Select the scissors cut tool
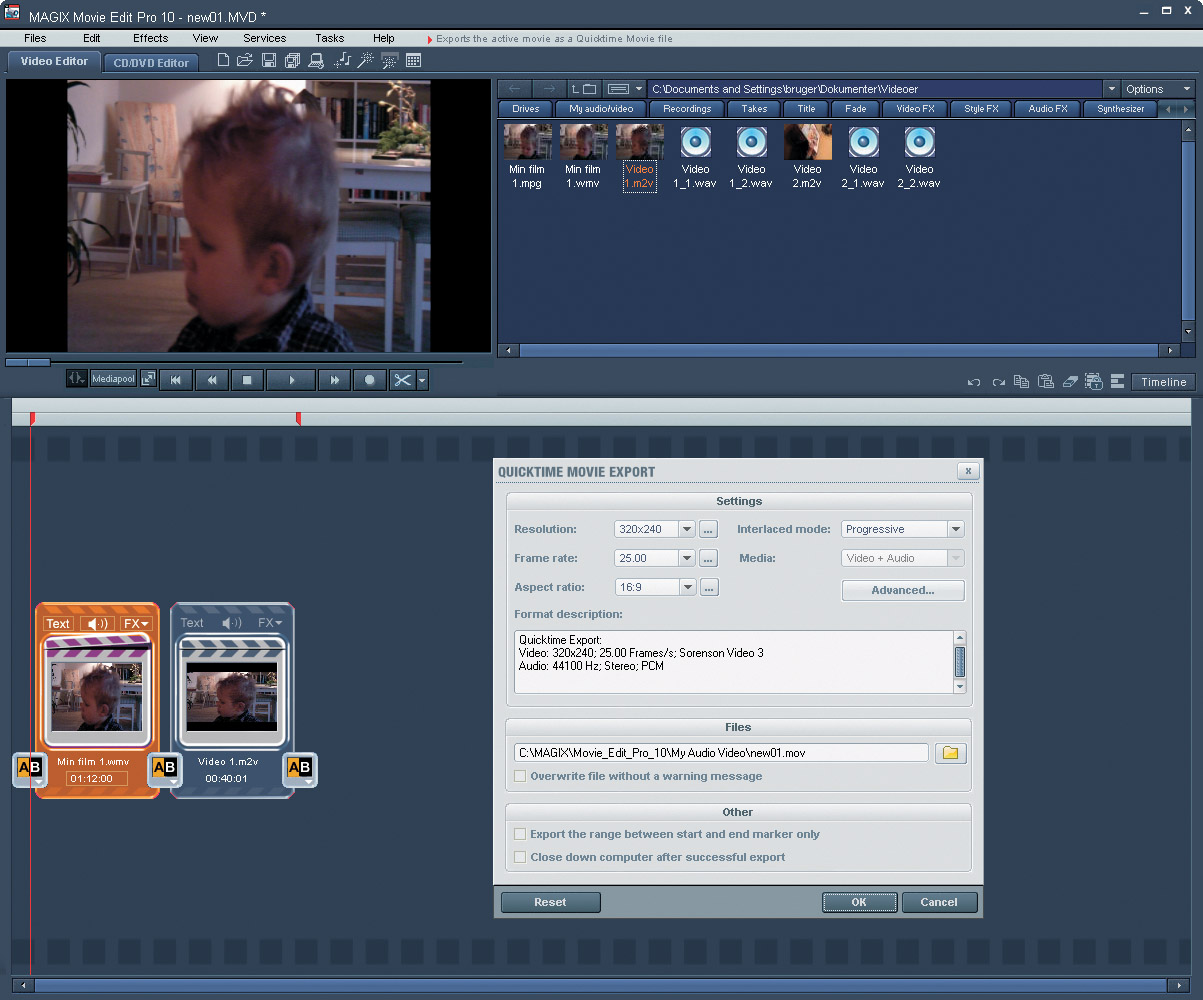Image resolution: width=1203 pixels, height=1000 pixels. click(402, 380)
